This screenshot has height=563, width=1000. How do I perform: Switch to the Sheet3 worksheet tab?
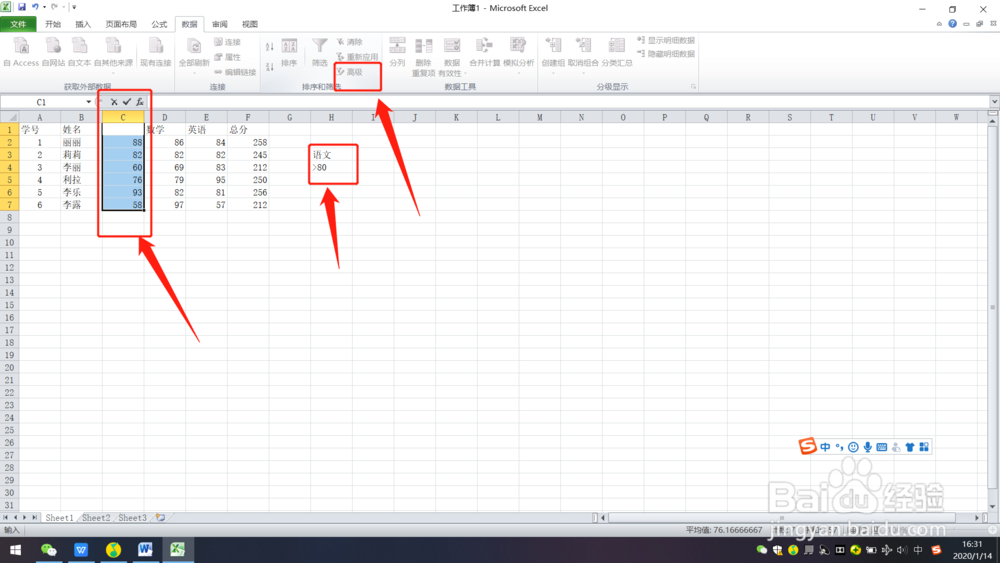(132, 518)
